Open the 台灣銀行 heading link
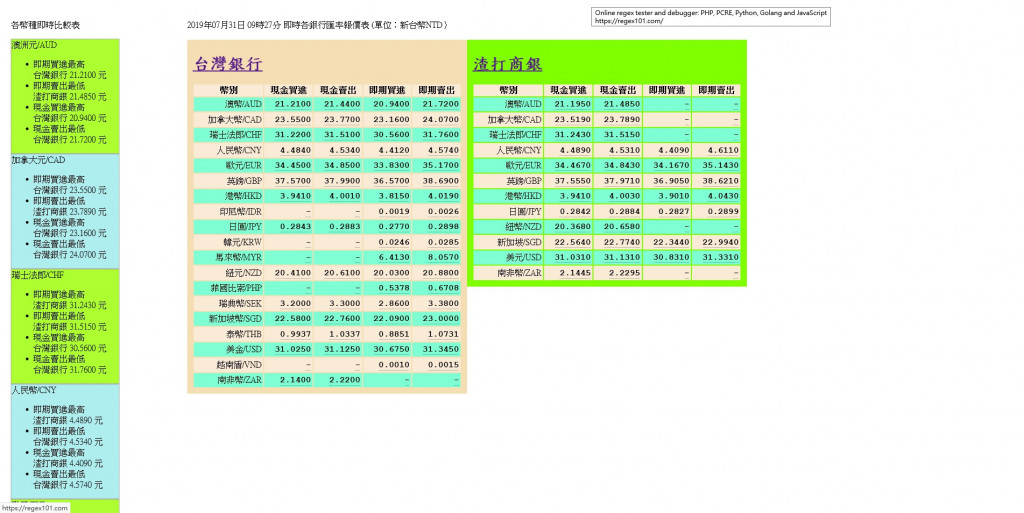 228,64
